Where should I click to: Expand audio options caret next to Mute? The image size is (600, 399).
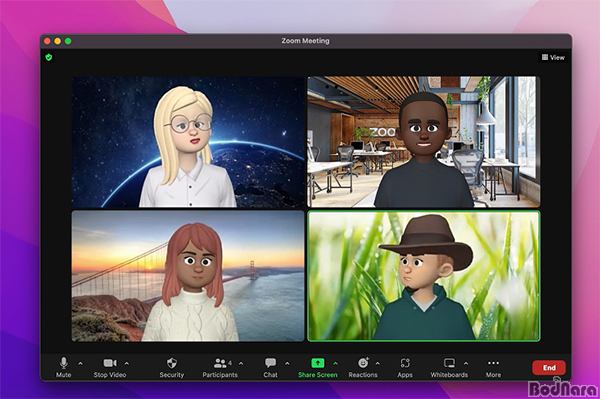coord(80,363)
